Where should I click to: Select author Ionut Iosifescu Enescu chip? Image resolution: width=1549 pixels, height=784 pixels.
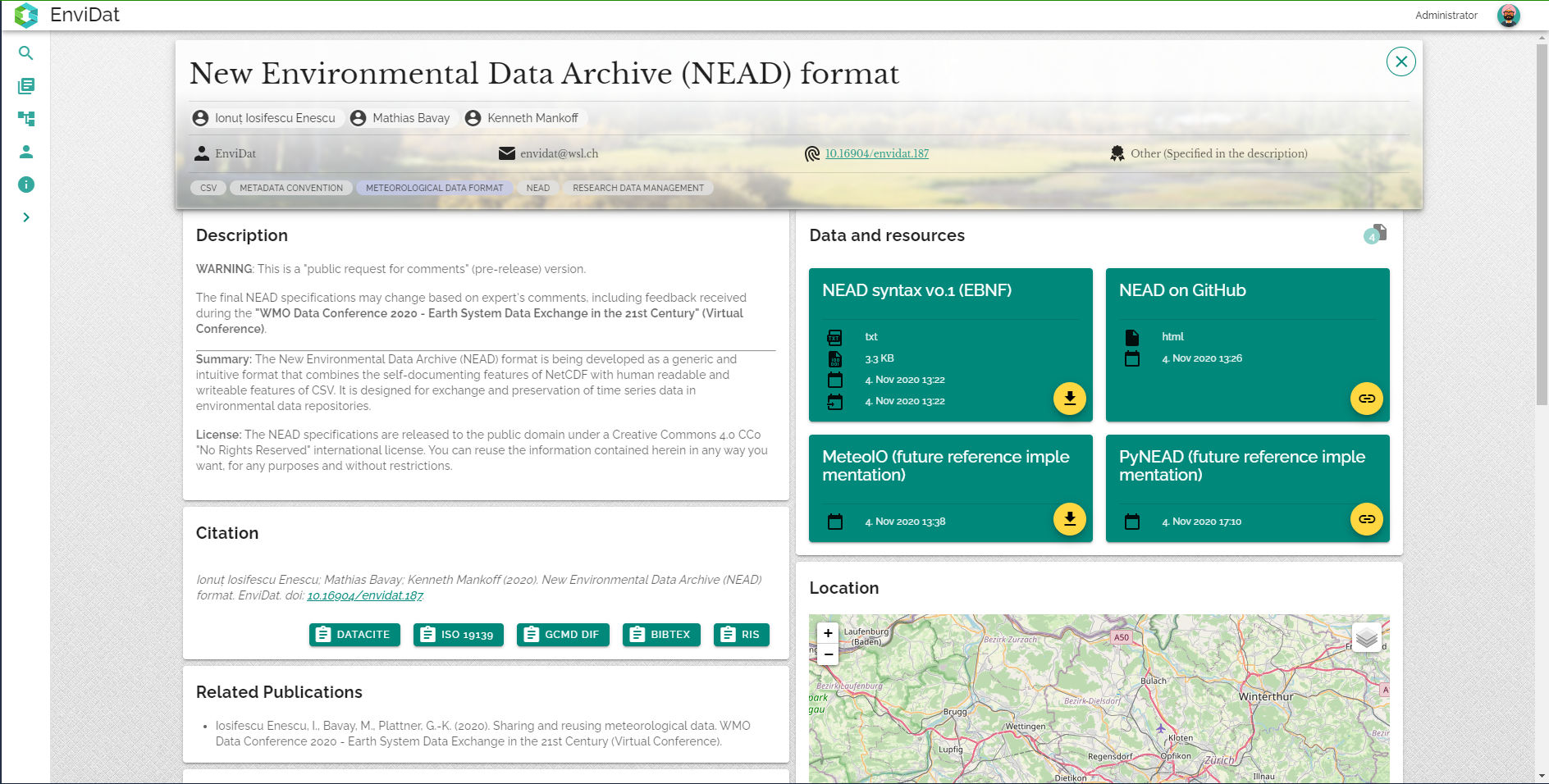(x=266, y=118)
